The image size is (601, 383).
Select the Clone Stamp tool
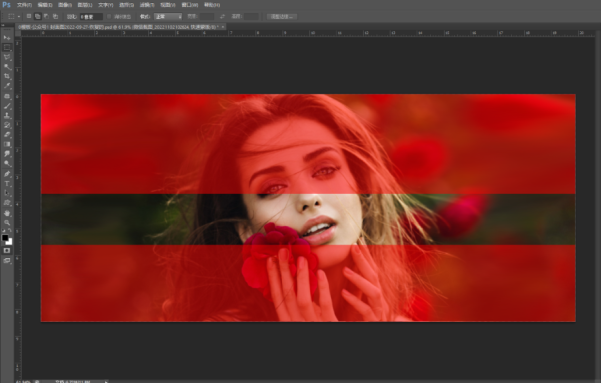[7, 115]
